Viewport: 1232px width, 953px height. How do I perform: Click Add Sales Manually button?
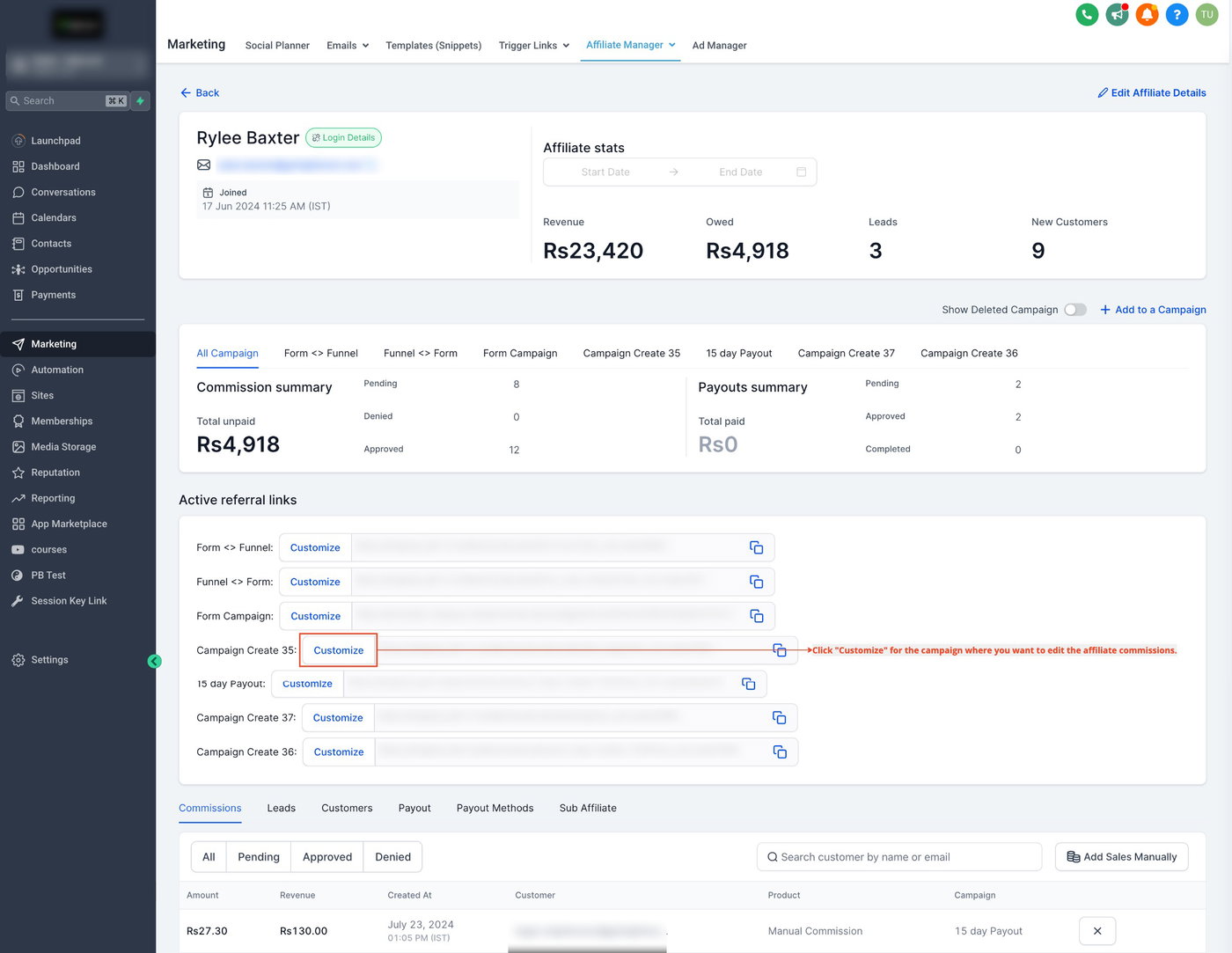tap(1121, 857)
